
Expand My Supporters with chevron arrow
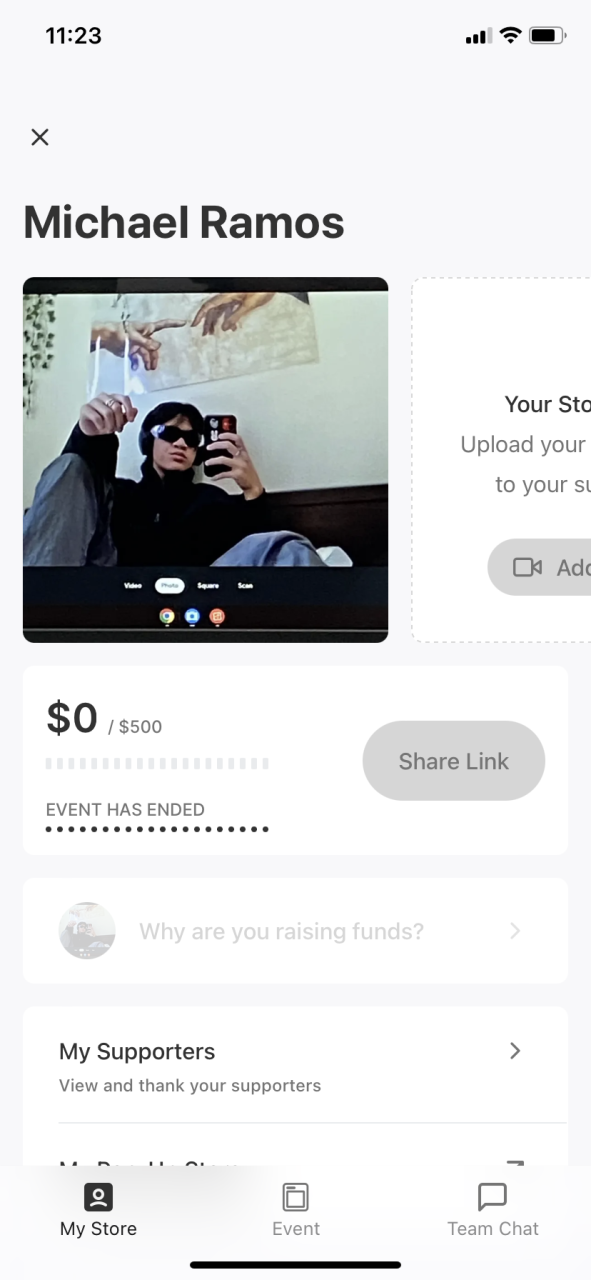(515, 1051)
